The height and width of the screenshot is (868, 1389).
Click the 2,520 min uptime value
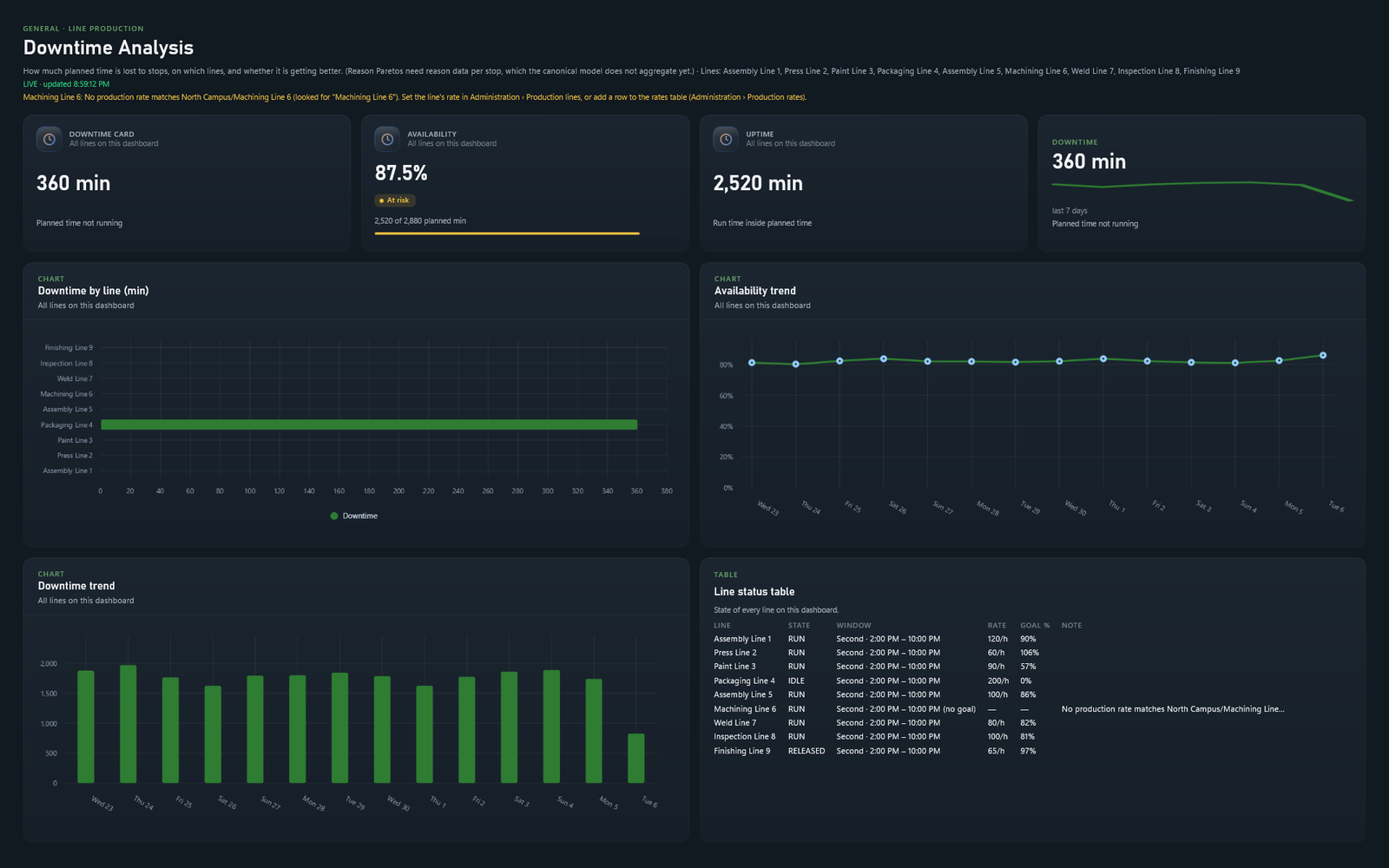(x=758, y=183)
